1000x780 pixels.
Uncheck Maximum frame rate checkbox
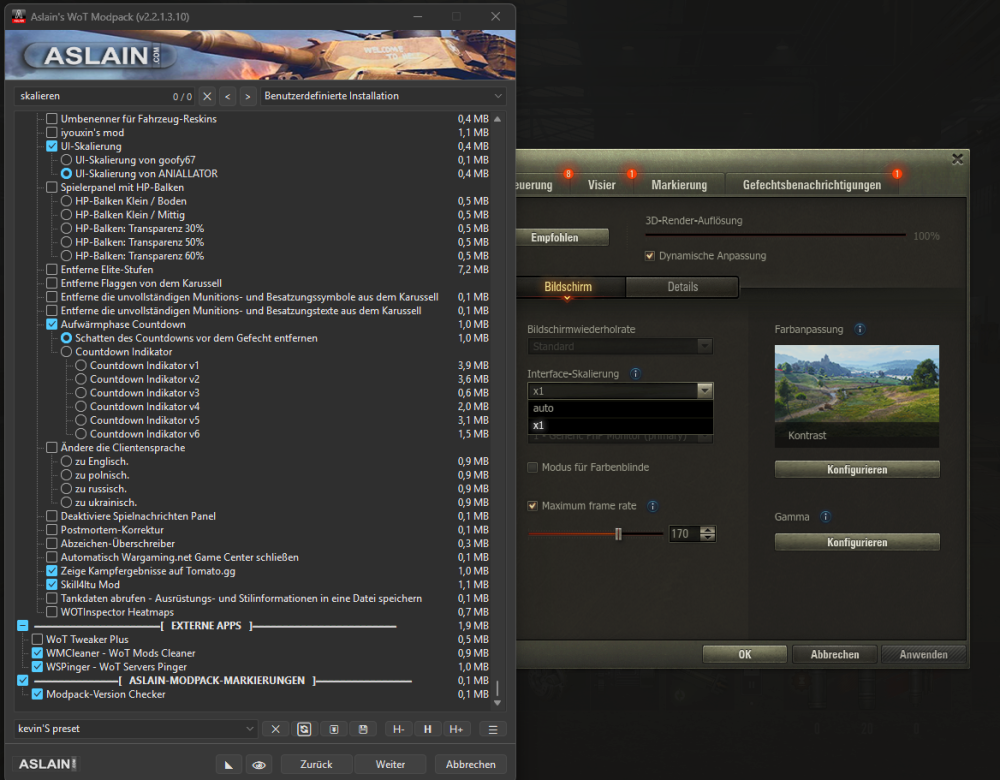pyautogui.click(x=533, y=506)
